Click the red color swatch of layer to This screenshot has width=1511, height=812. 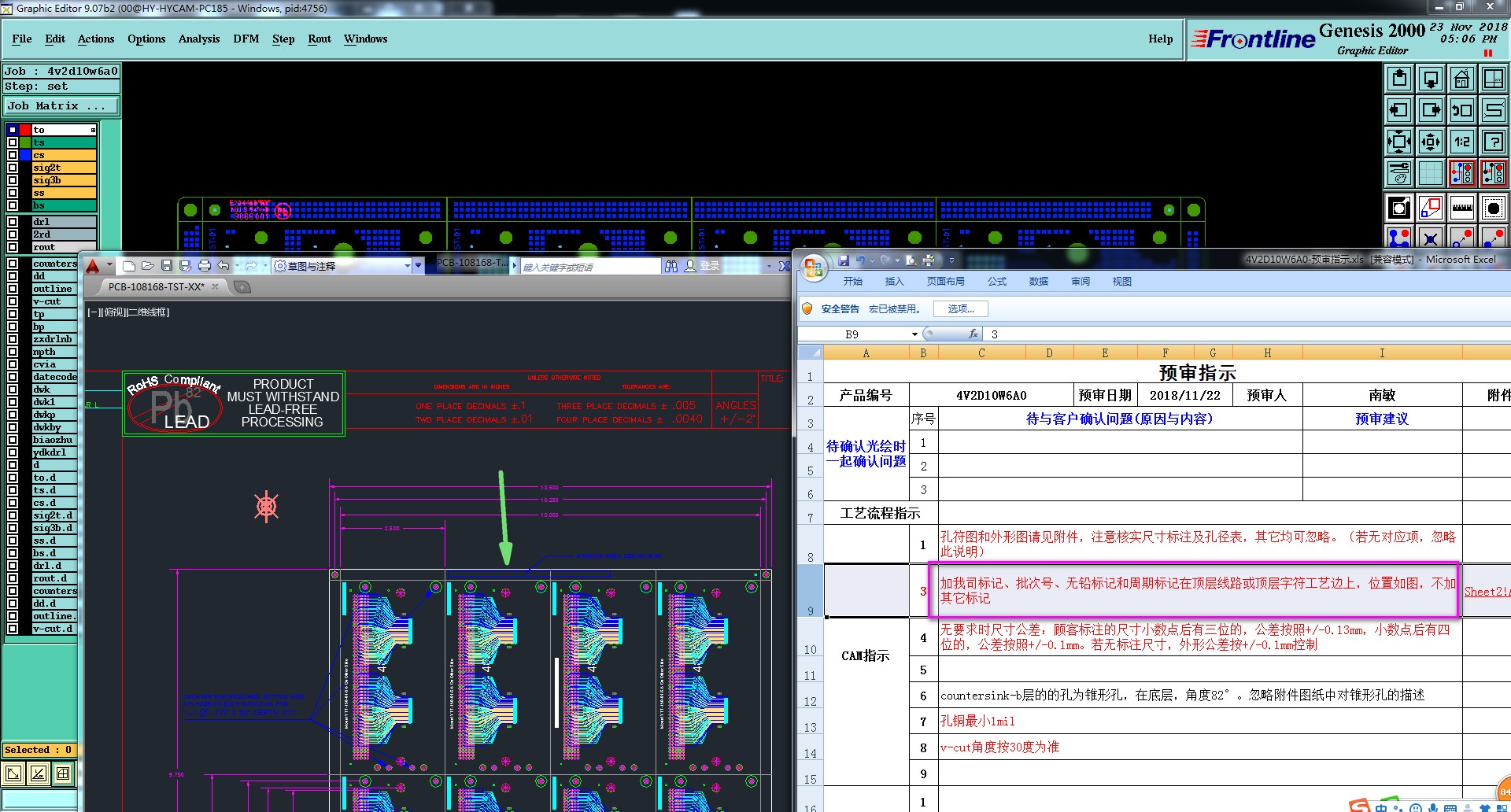tap(25, 130)
